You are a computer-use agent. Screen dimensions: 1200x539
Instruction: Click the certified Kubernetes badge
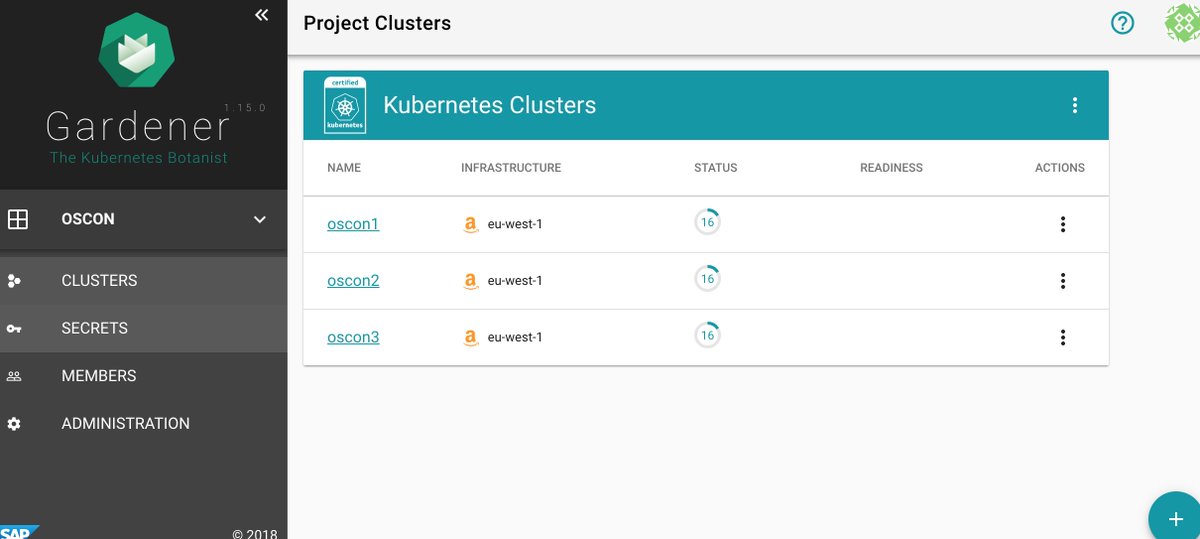(345, 105)
